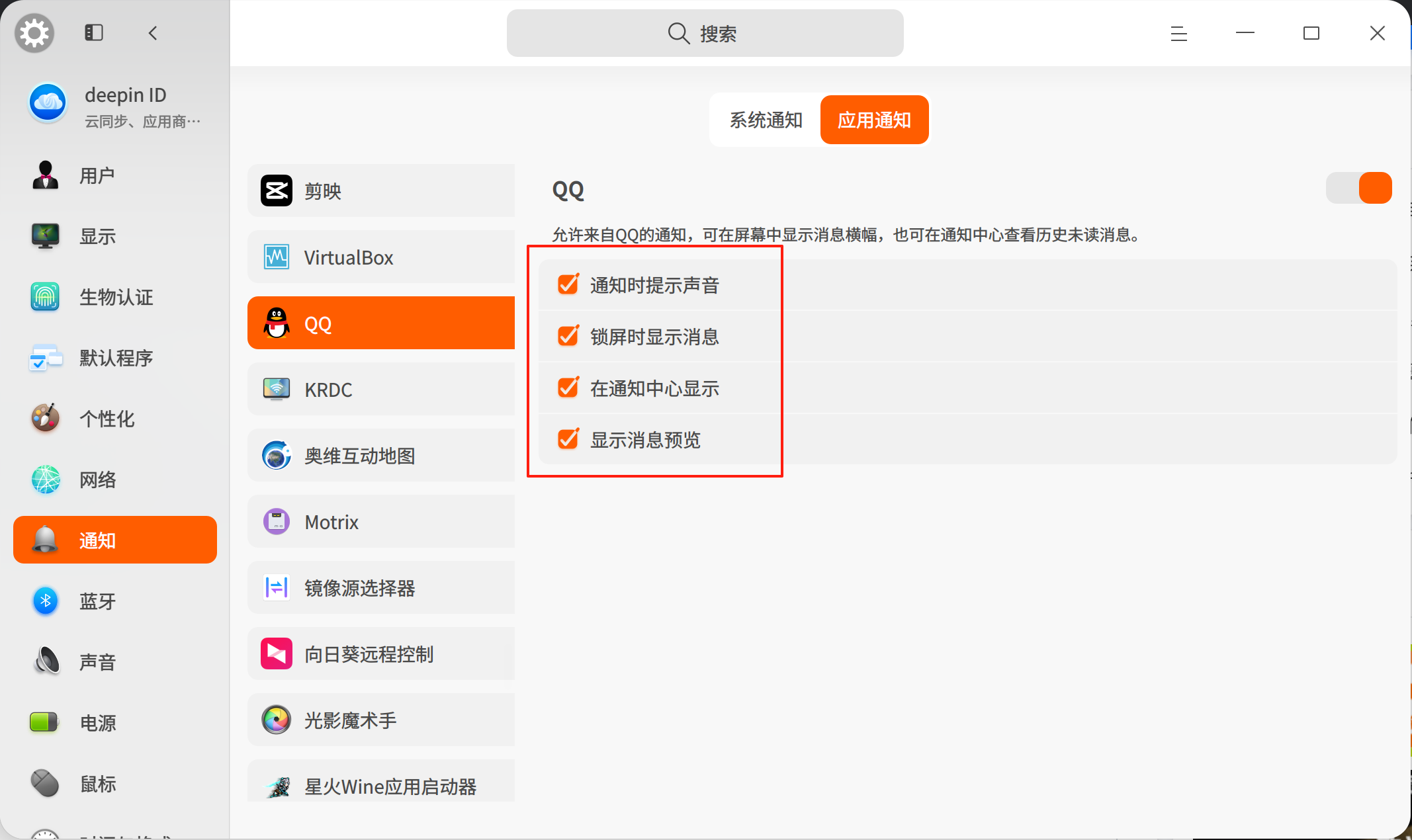Screen dimensions: 1412x840
Task: Open 蓝牙 bluetooth settings
Action: click(115, 601)
